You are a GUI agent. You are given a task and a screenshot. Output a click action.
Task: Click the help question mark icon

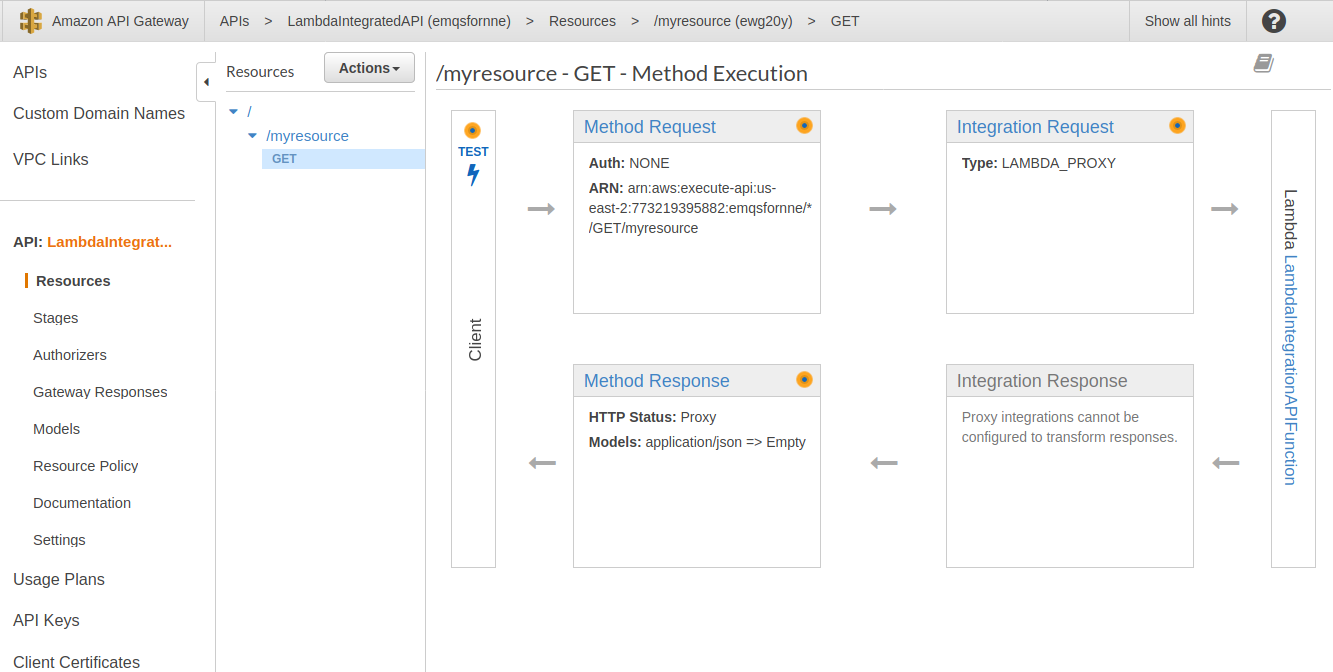(1273, 20)
